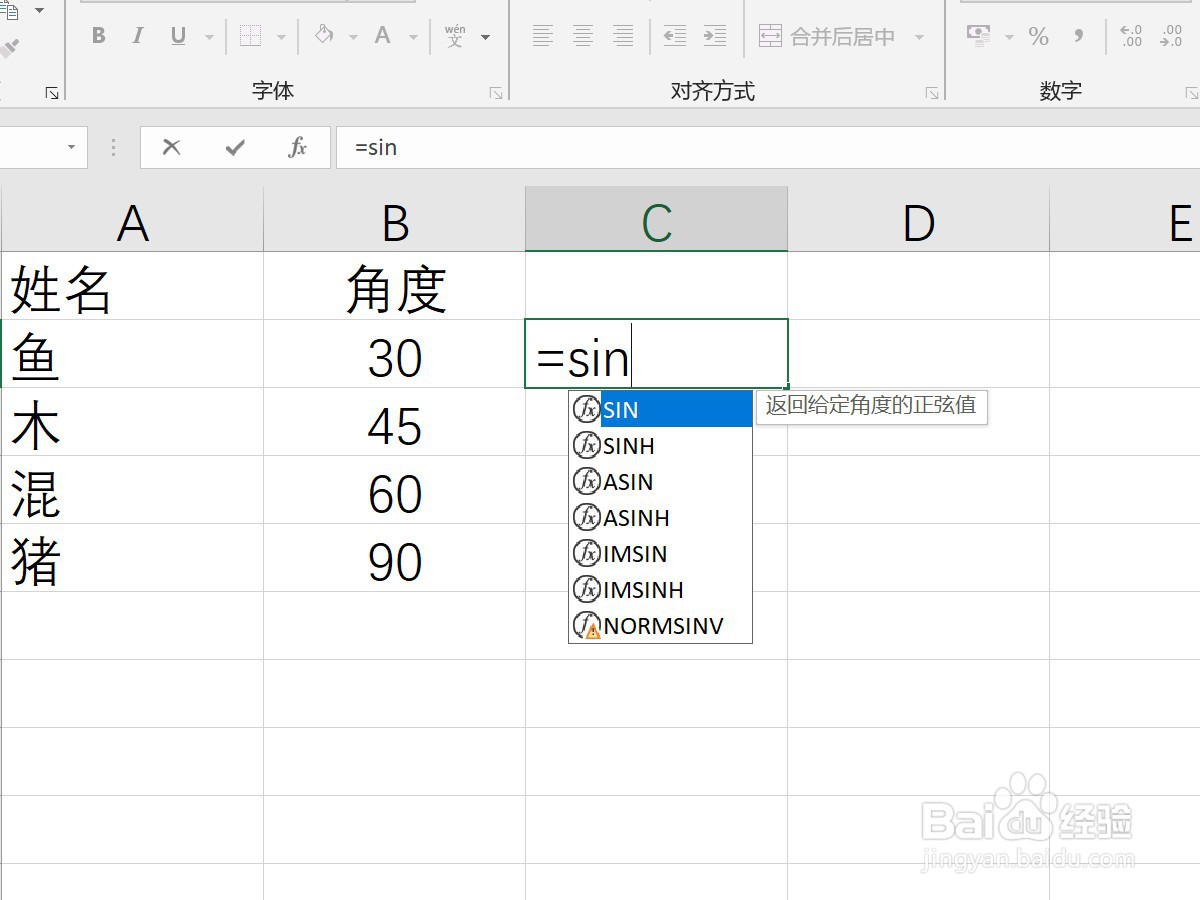The height and width of the screenshot is (900, 1200).
Task: Confirm formula entry with the checkmark icon
Action: click(233, 147)
